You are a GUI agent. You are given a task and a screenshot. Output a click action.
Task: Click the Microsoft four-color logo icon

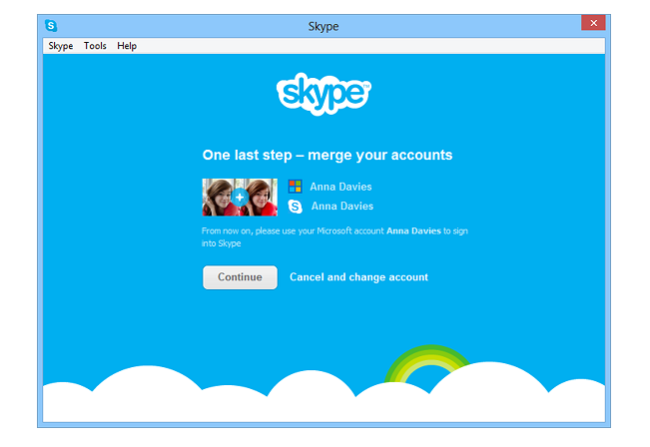295,187
